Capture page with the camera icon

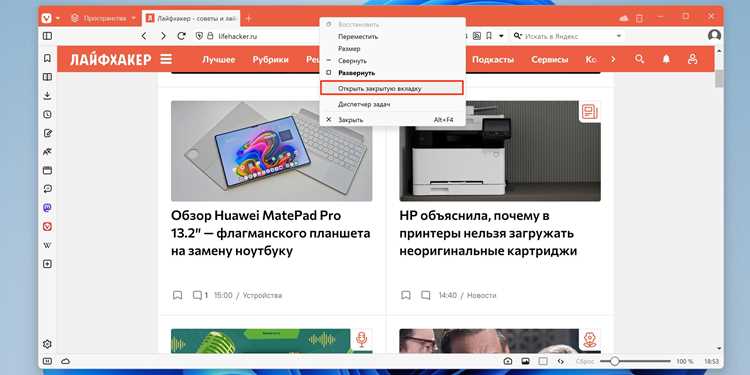(x=508, y=361)
